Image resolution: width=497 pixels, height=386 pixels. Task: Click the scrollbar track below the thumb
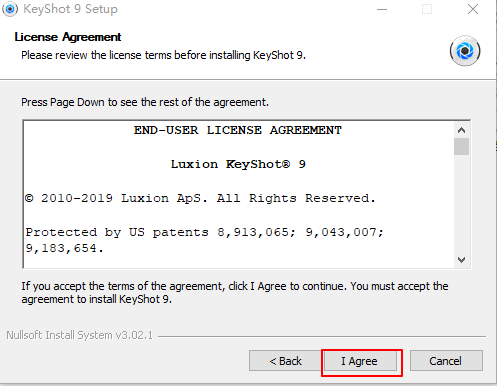click(461, 203)
